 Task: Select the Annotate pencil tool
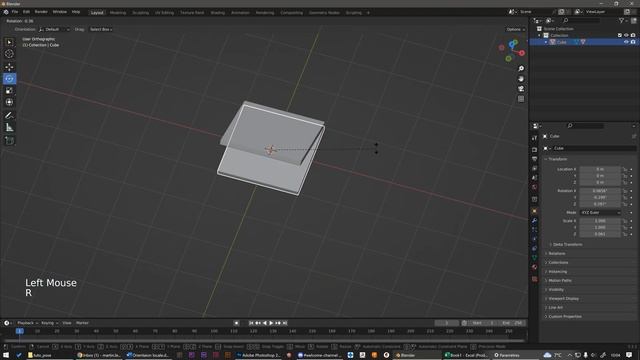pos(9,116)
